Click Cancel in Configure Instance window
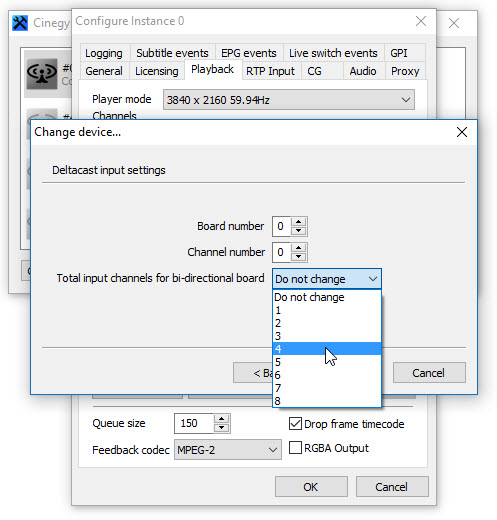Screen dimensions: 497x520 392,487
